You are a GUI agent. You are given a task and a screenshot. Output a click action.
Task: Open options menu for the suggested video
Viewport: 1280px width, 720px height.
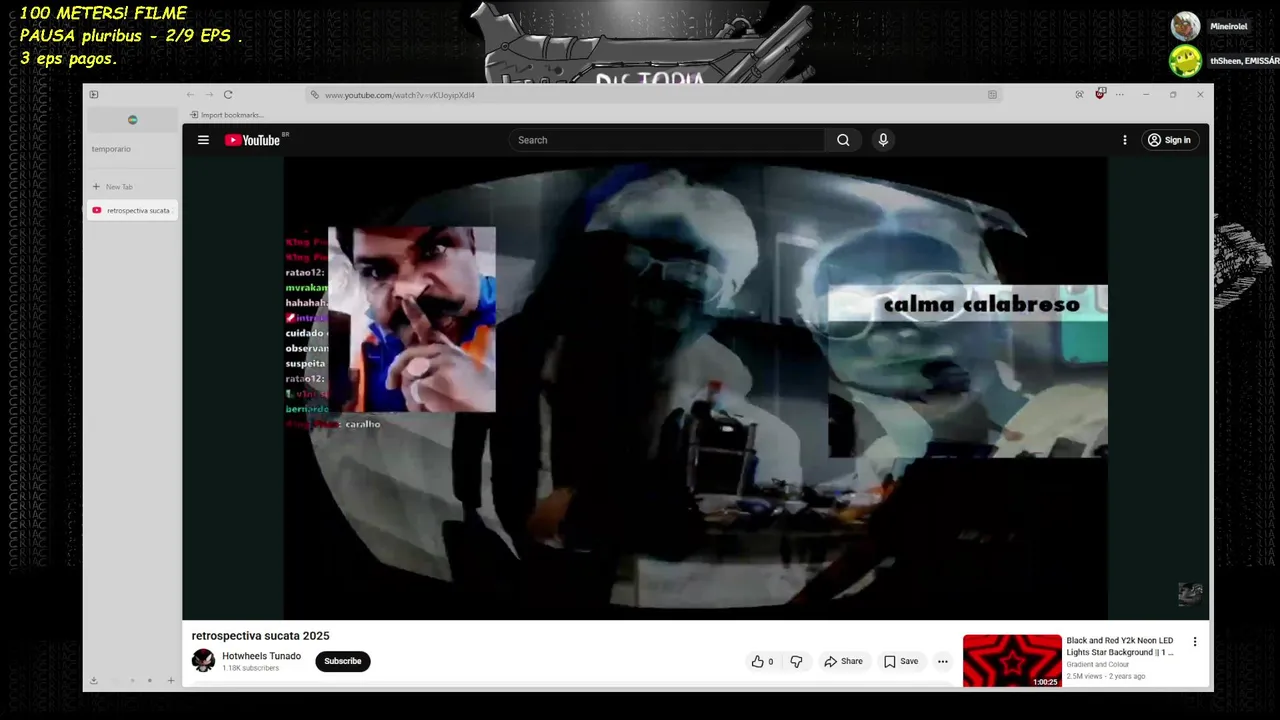point(1194,642)
